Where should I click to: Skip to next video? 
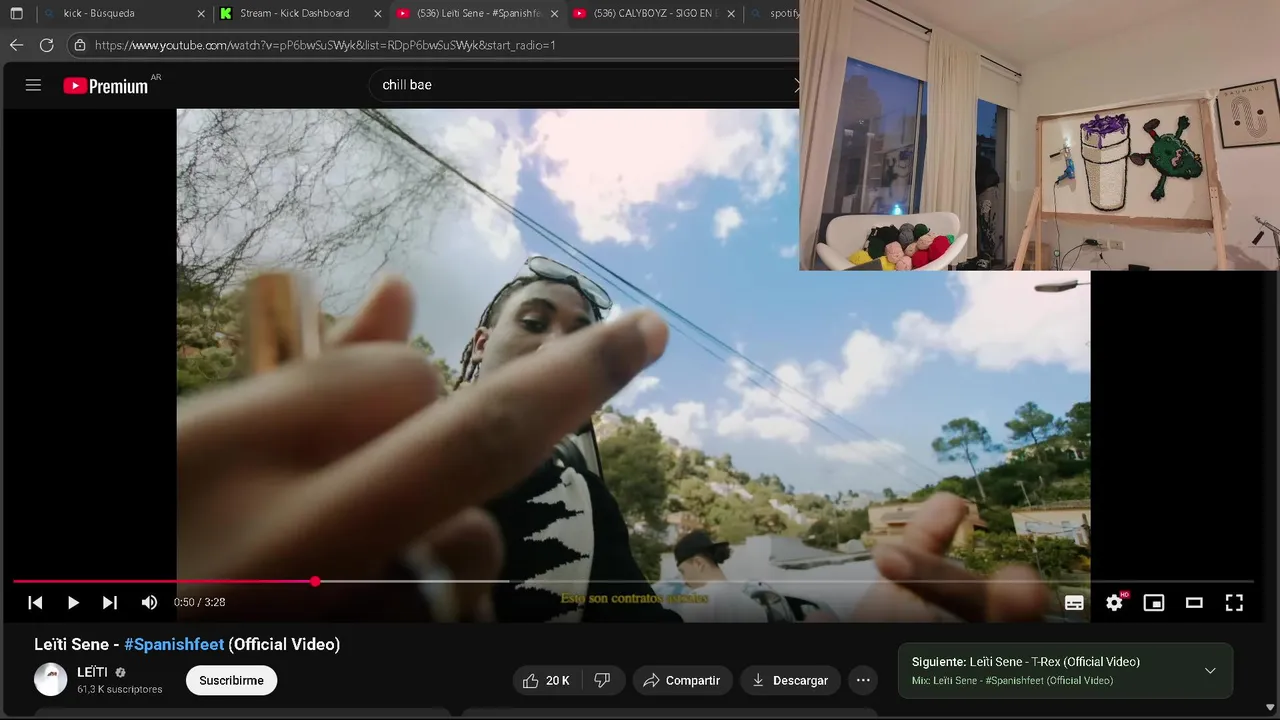110,602
